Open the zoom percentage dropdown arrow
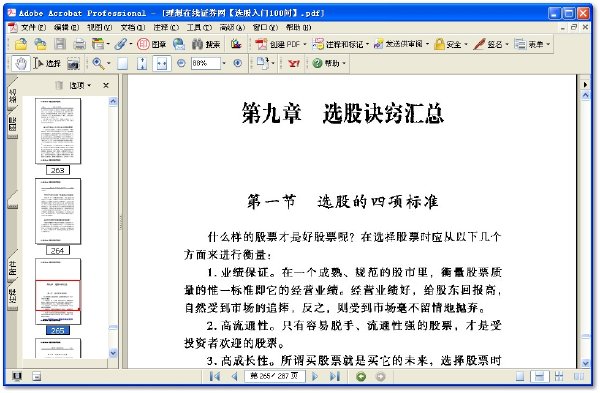Image resolution: width=600 pixels, height=393 pixels. (224, 63)
